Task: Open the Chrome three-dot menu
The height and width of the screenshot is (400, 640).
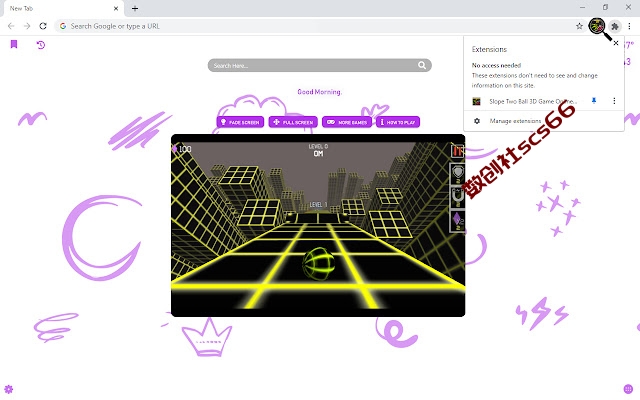Action: [629, 26]
